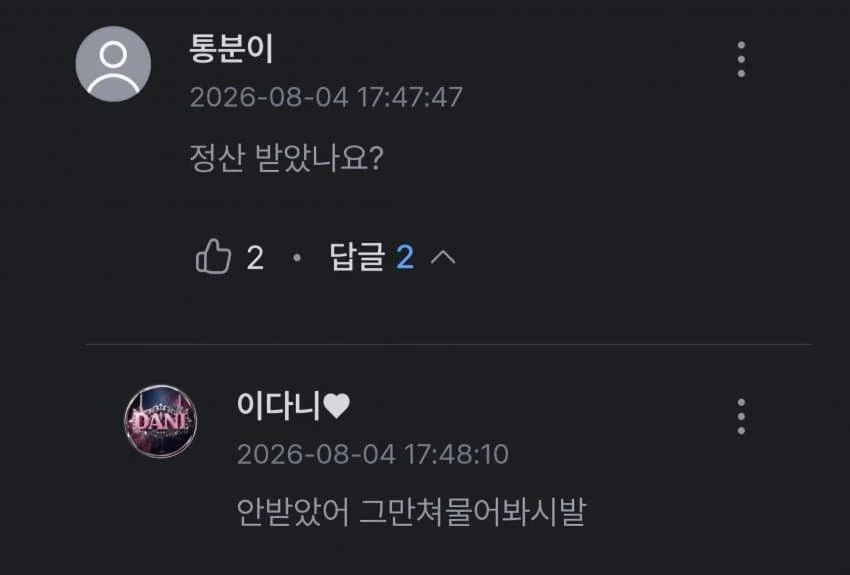Open the DANI profile picture

(161, 422)
